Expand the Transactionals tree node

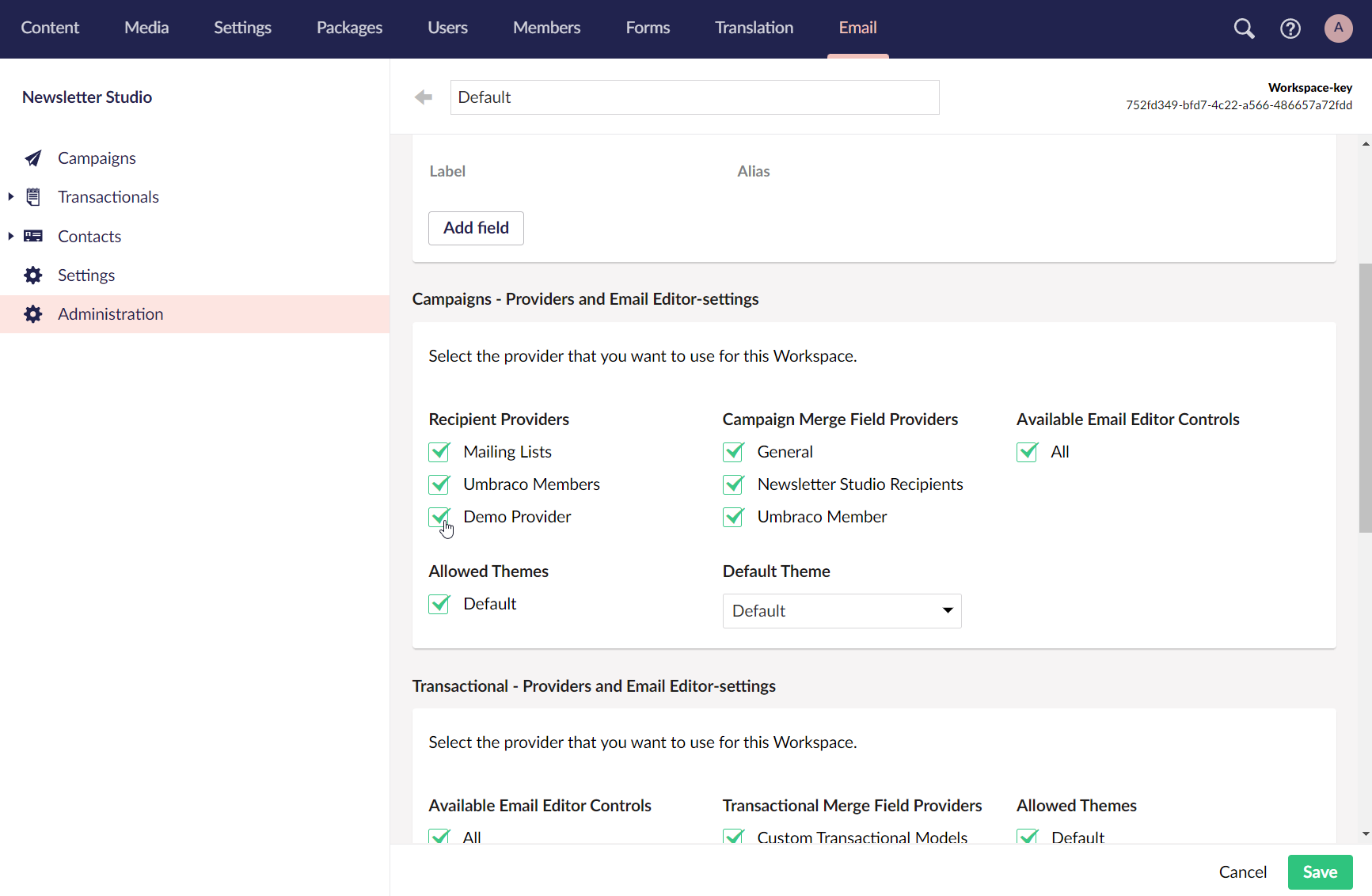[10, 196]
